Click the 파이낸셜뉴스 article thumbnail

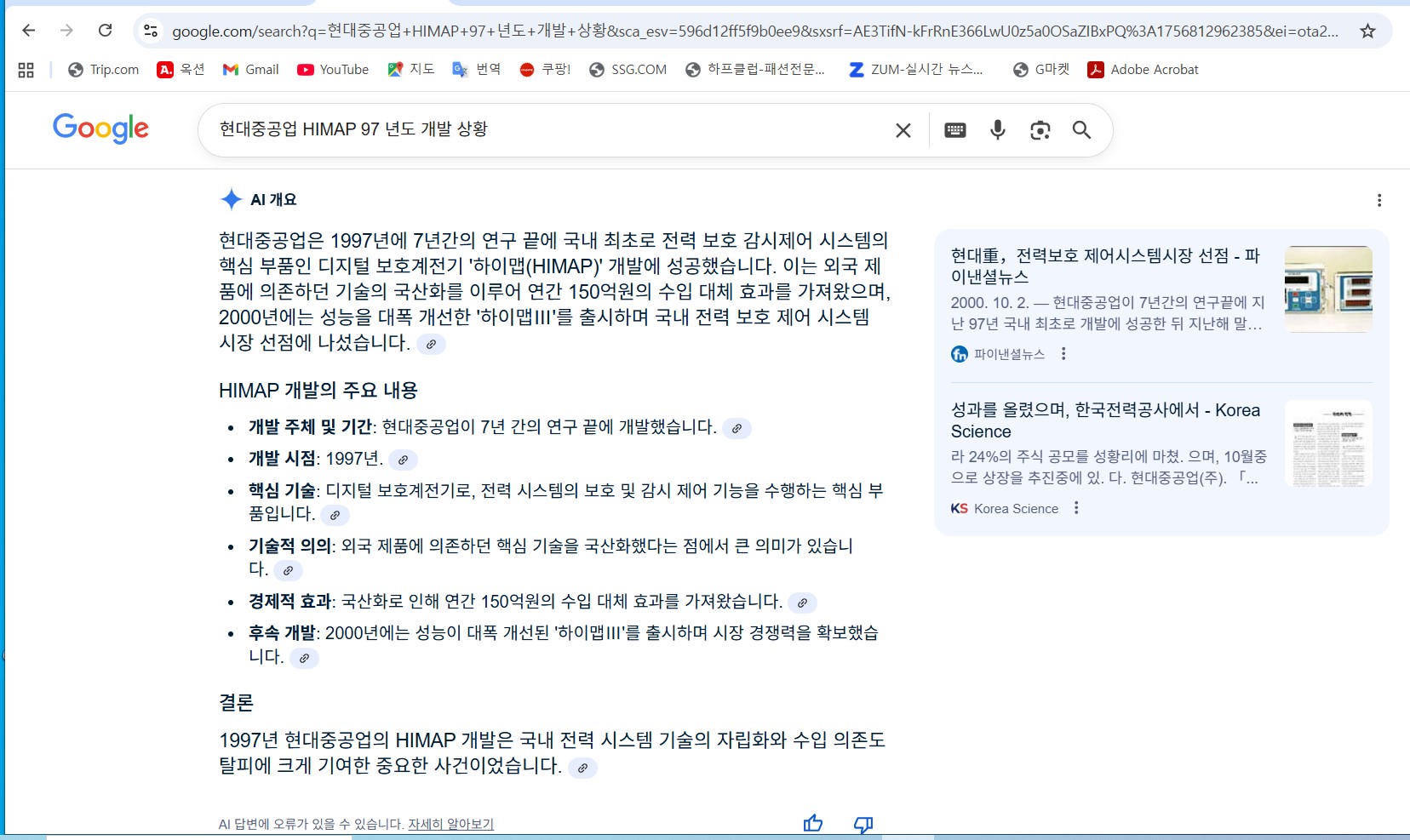coord(1328,289)
